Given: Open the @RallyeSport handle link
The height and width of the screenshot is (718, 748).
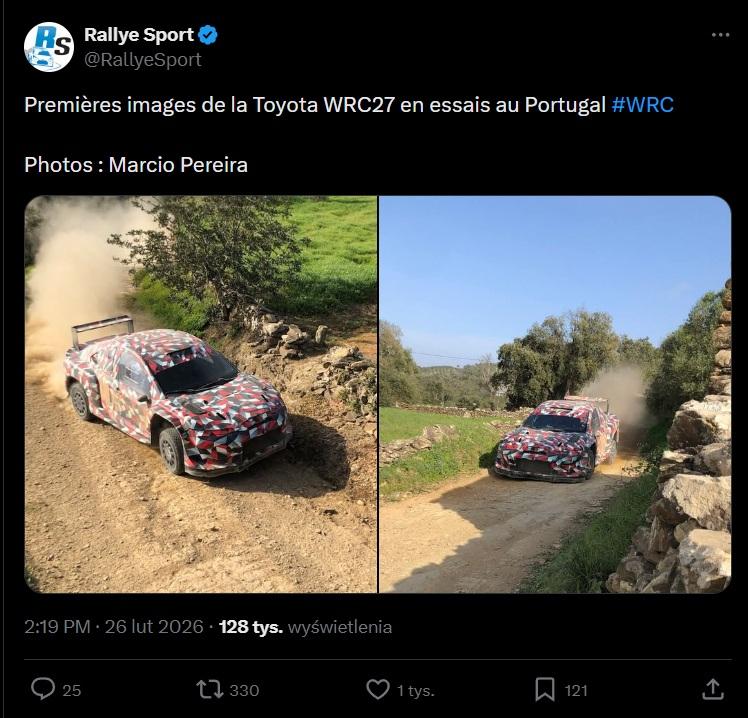Looking at the screenshot, I should point(143,59).
